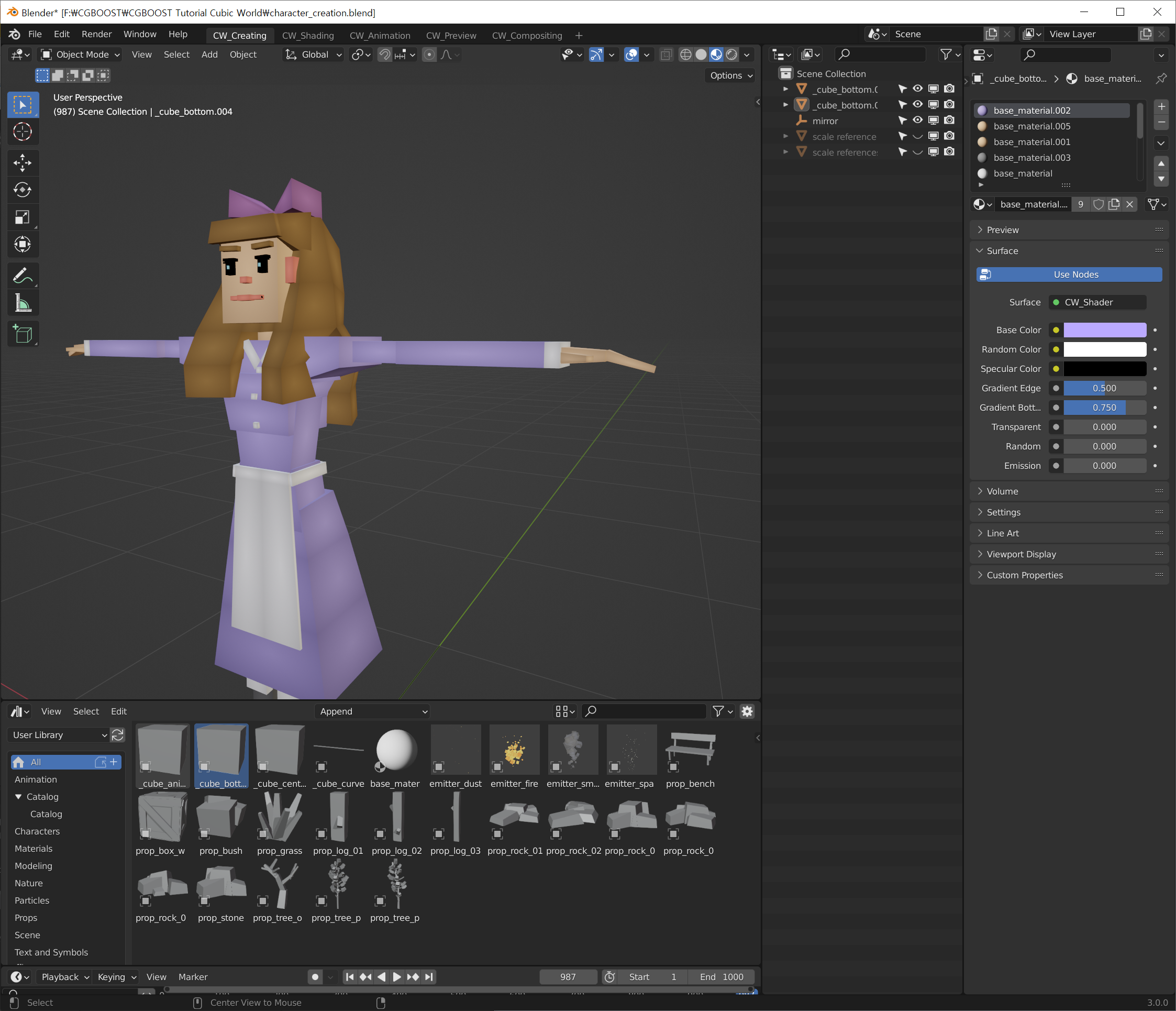Hide the mirror object in viewport
The width and height of the screenshot is (1176, 1011).
[917, 120]
